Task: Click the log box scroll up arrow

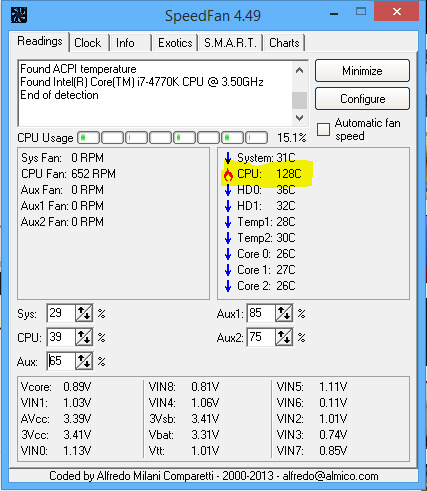Action: pyautogui.click(x=299, y=70)
